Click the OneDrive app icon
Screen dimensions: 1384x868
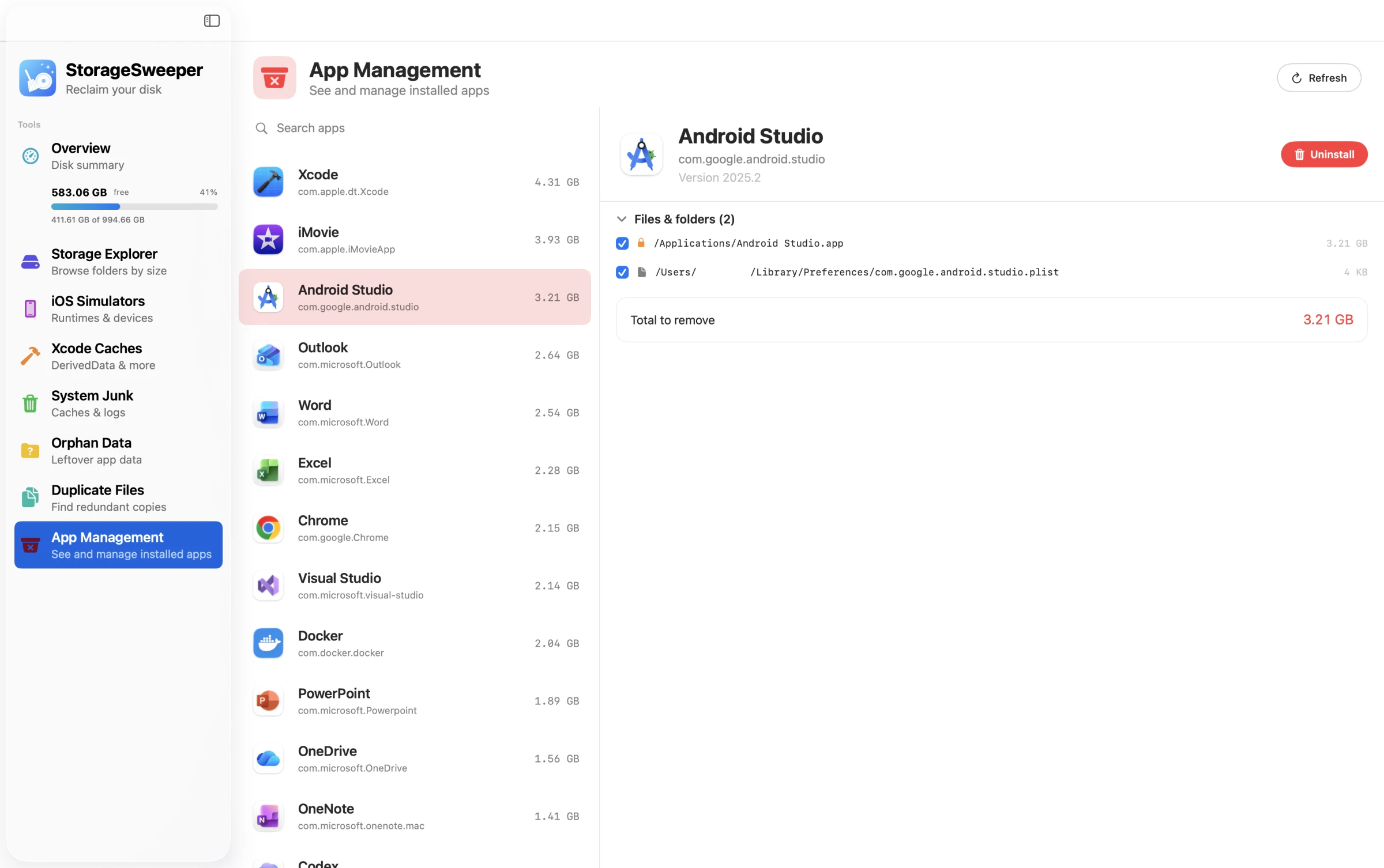(268, 758)
